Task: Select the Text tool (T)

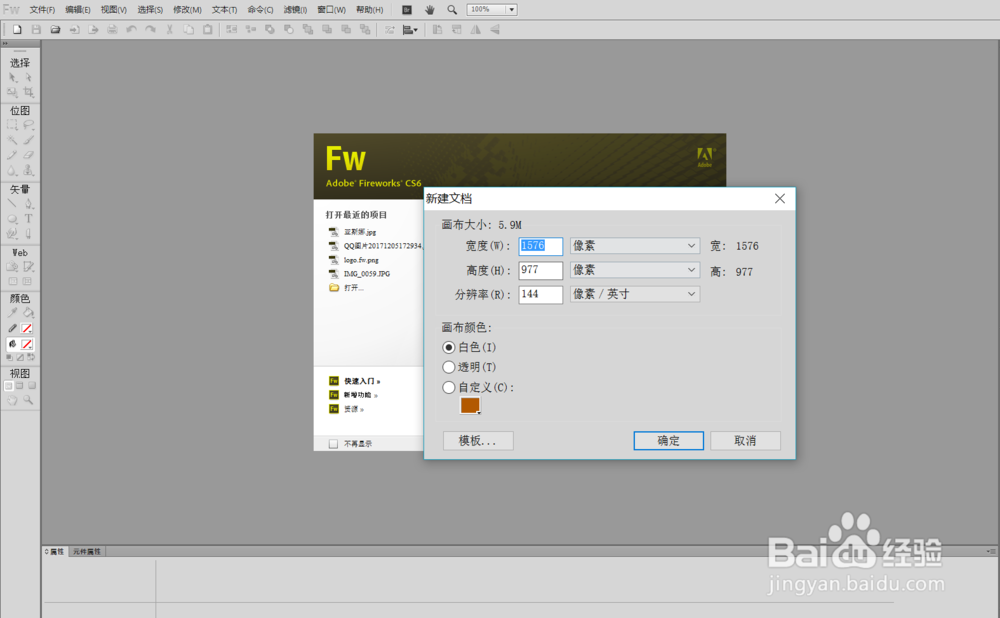Action: (28, 219)
